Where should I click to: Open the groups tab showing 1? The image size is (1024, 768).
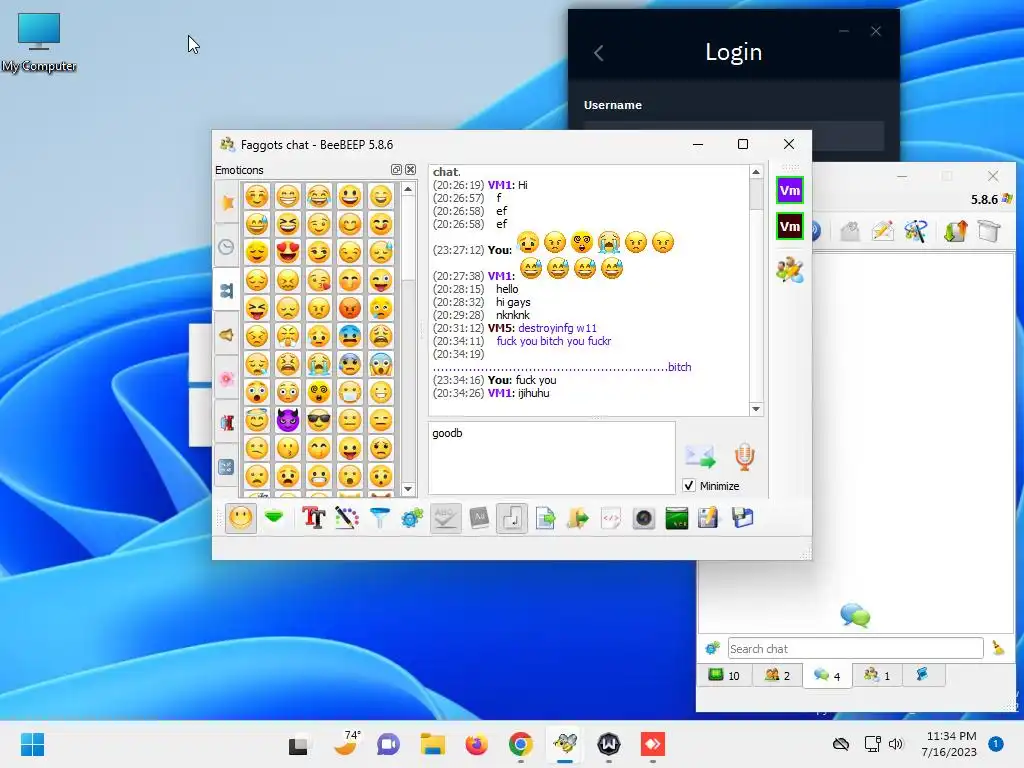876,675
